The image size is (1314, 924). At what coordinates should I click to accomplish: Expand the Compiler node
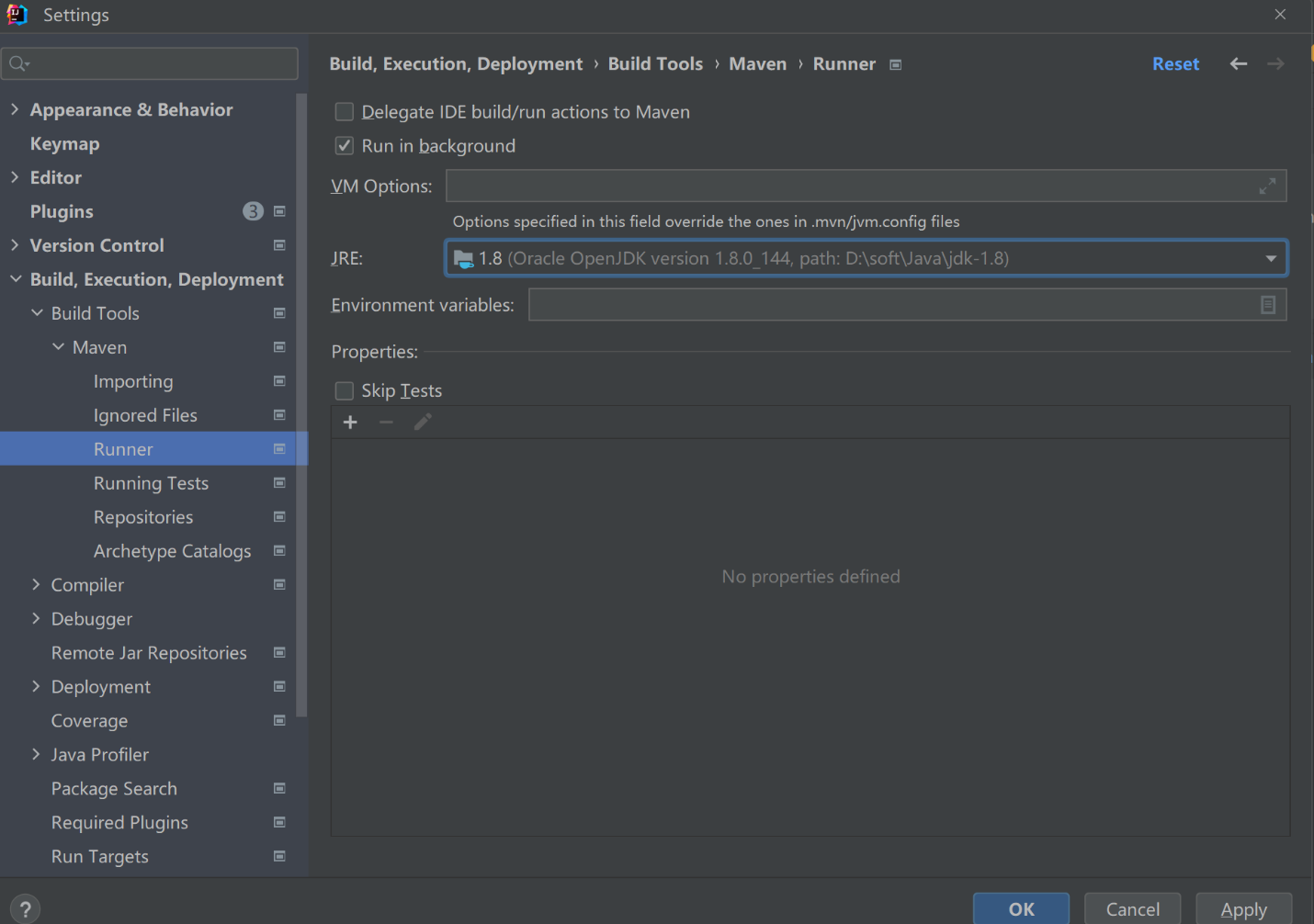[x=37, y=585]
